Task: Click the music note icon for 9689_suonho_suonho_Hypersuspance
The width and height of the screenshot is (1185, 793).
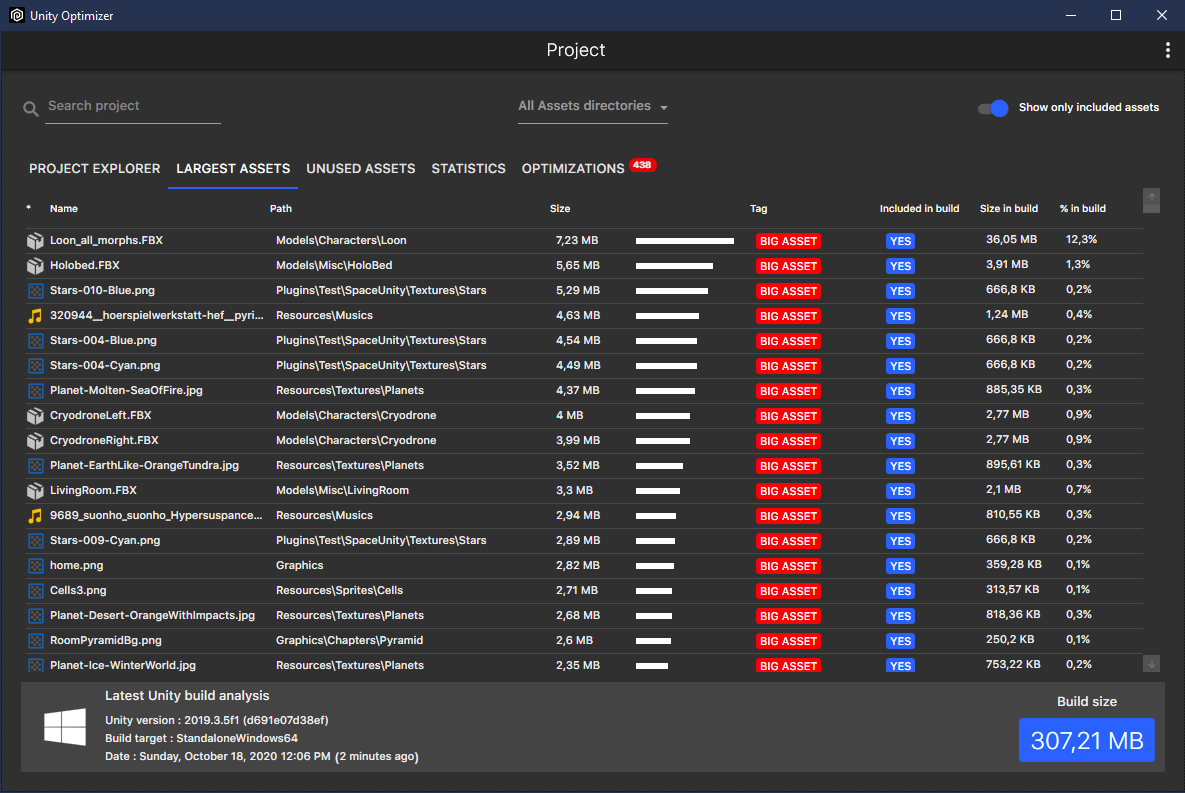Action: click(35, 515)
